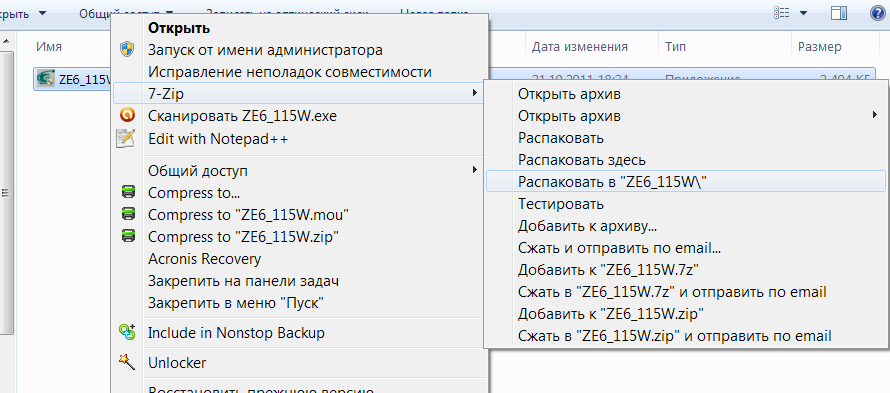Expand the second Открыть архив submenu arrow
The width and height of the screenshot is (890, 393).
875,115
